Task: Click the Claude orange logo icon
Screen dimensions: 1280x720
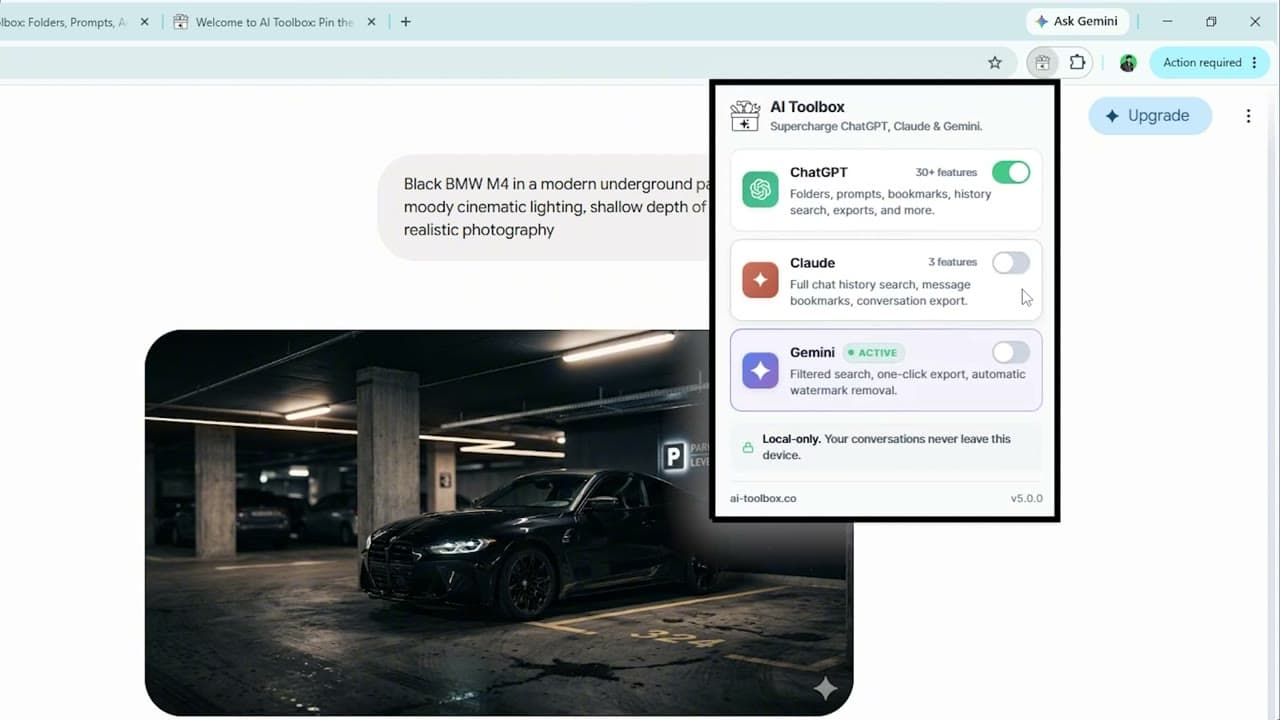Action: tap(760, 280)
